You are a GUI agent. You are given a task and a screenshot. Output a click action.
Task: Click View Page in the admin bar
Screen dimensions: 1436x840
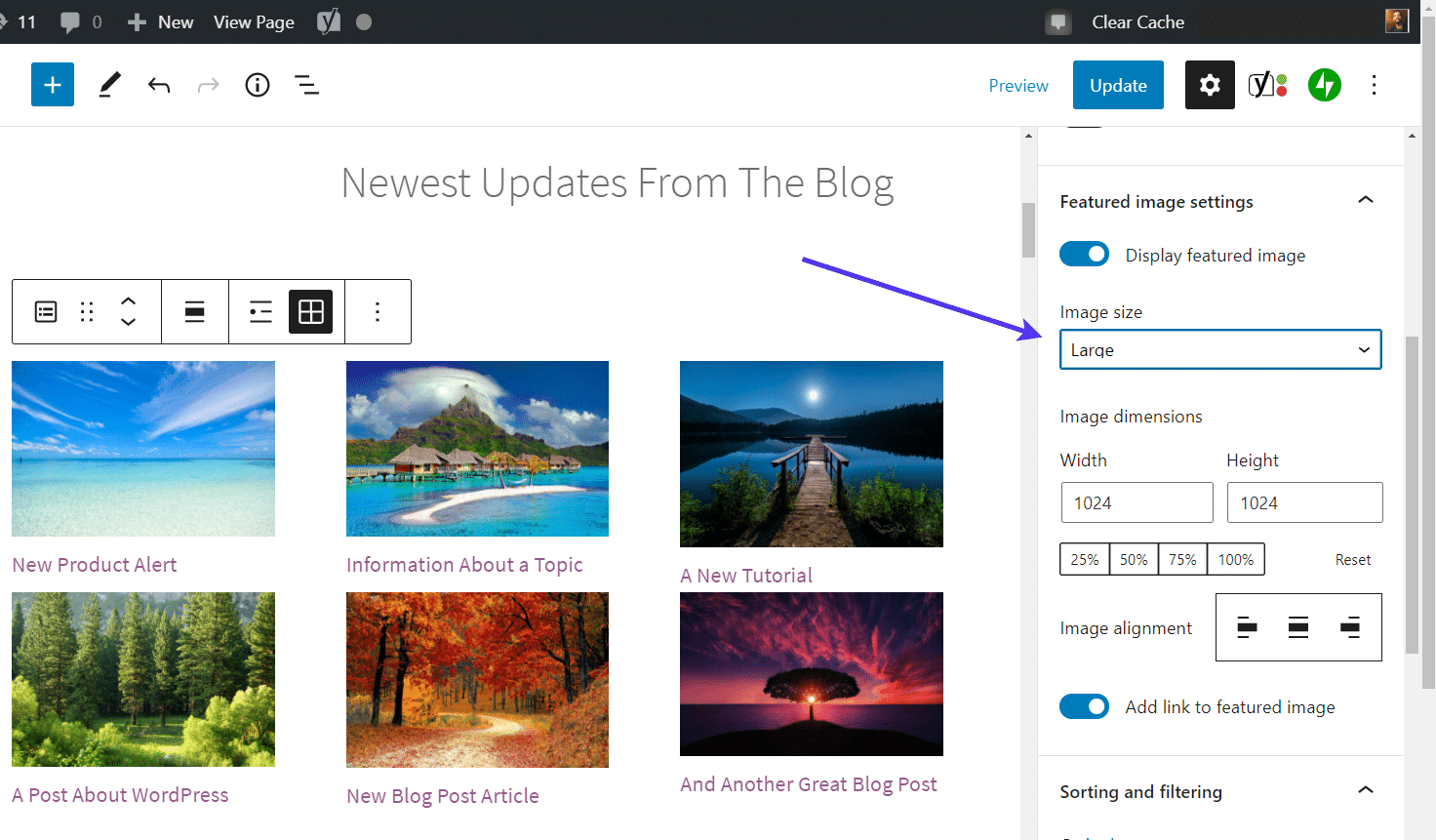[x=254, y=21]
